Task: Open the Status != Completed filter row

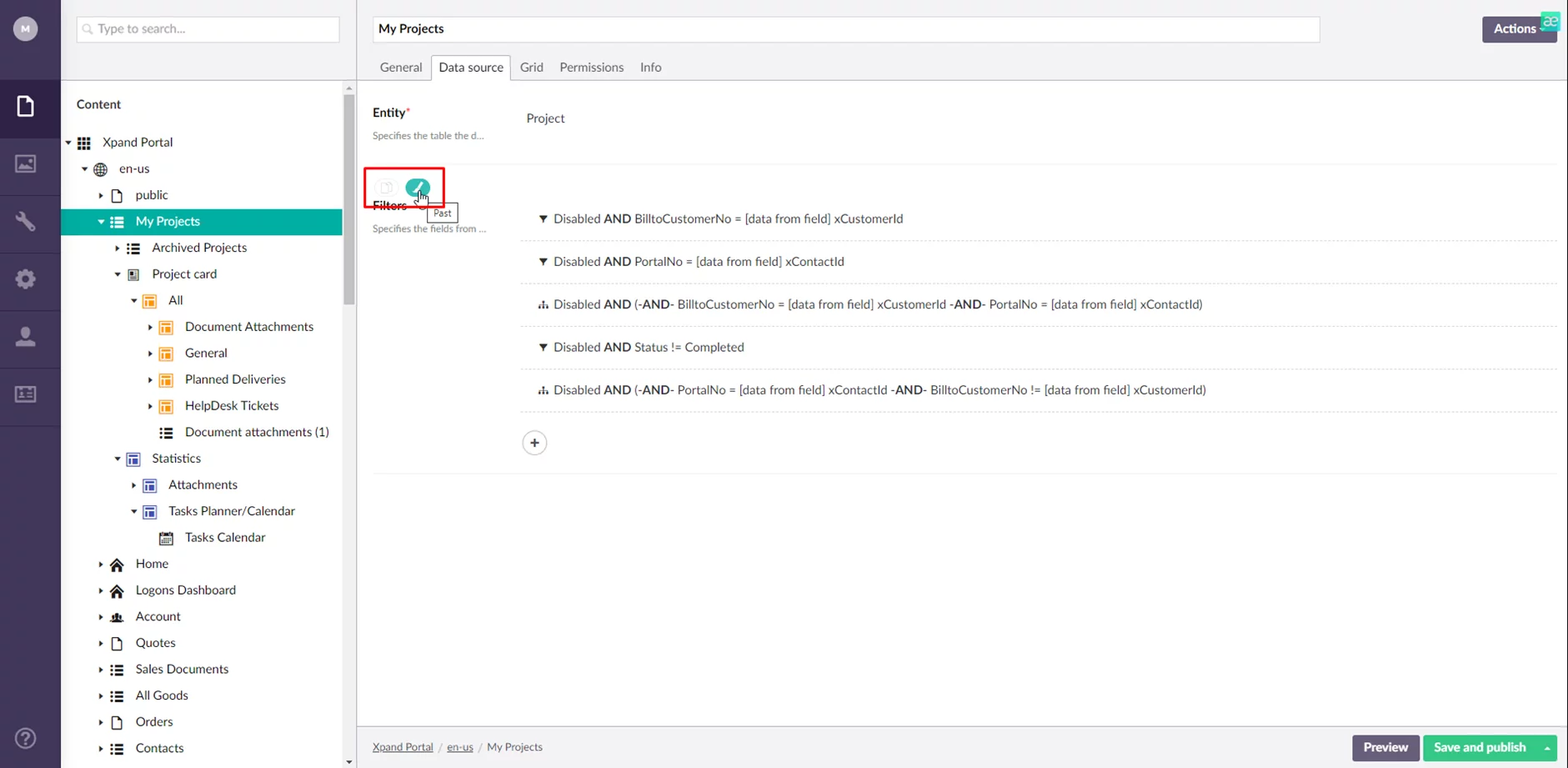Action: [x=648, y=348]
